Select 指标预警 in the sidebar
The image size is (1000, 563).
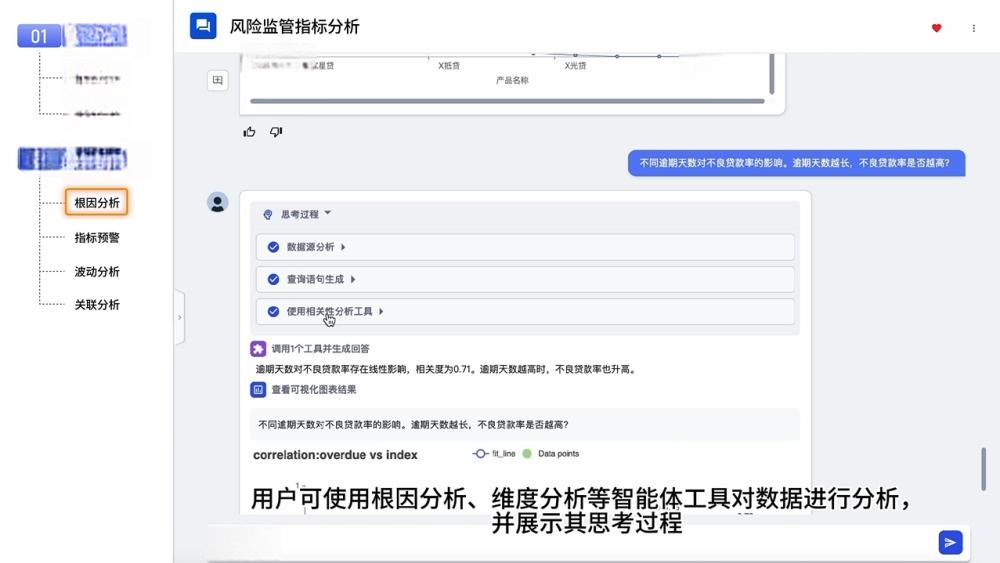click(97, 238)
